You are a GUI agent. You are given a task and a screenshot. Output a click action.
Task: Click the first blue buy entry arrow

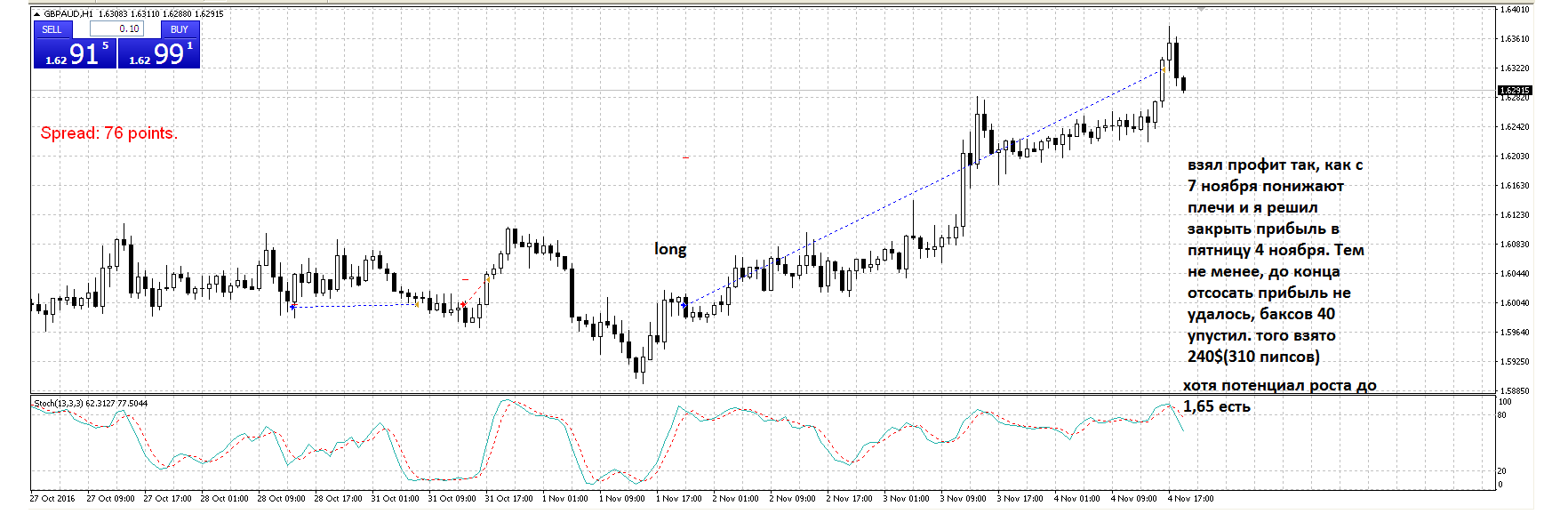pyautogui.click(x=292, y=307)
